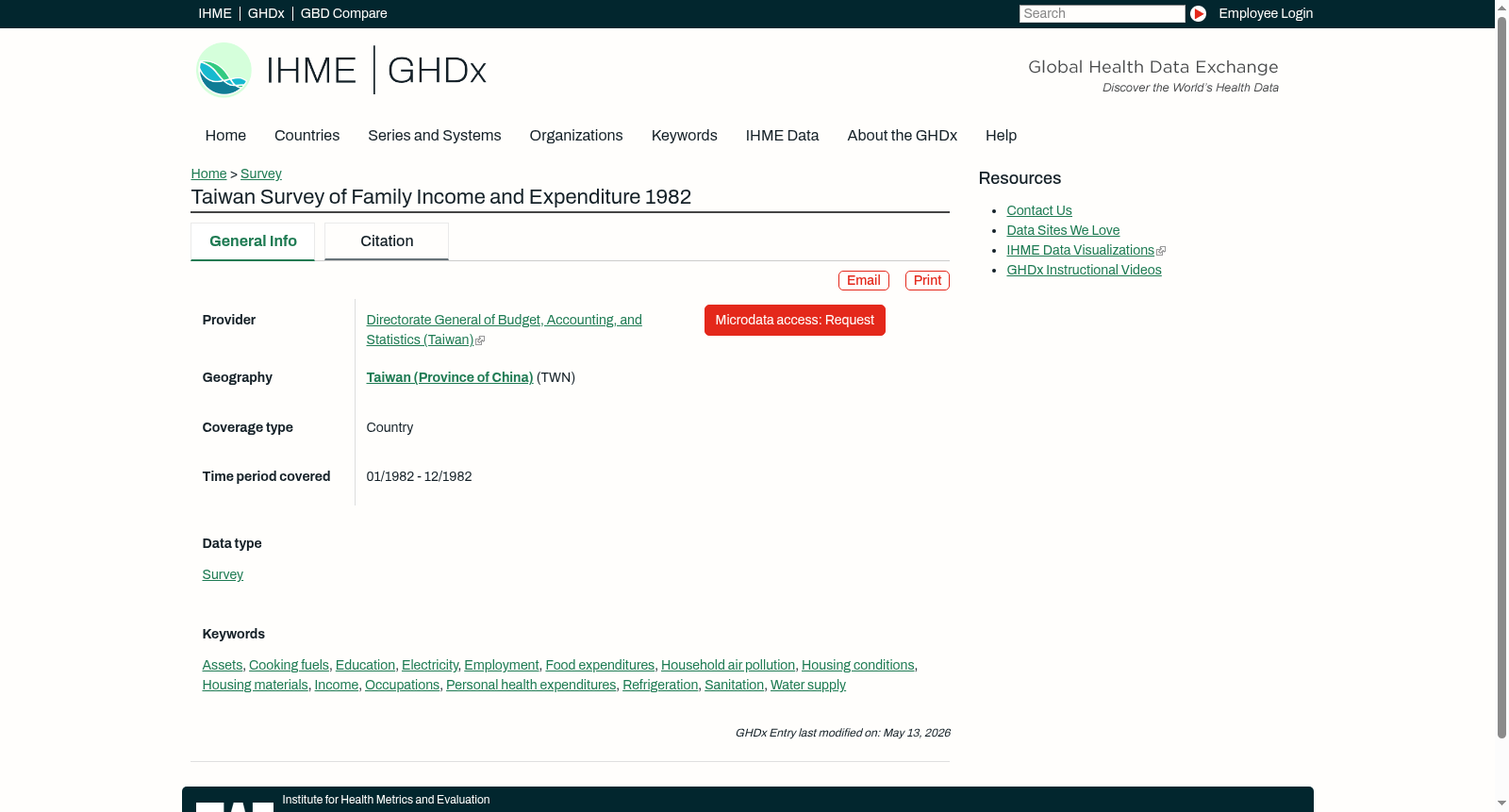Open Contact Us in Resources
Viewport: 1509px width, 812px height.
pos(1039,210)
